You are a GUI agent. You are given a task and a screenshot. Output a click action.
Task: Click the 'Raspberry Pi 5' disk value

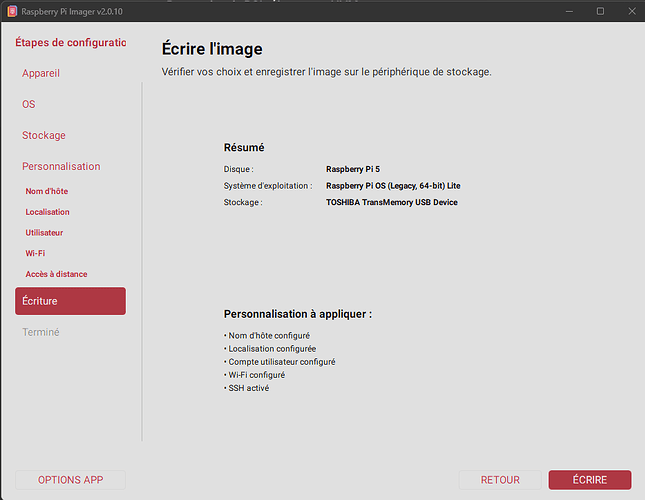[353, 169]
